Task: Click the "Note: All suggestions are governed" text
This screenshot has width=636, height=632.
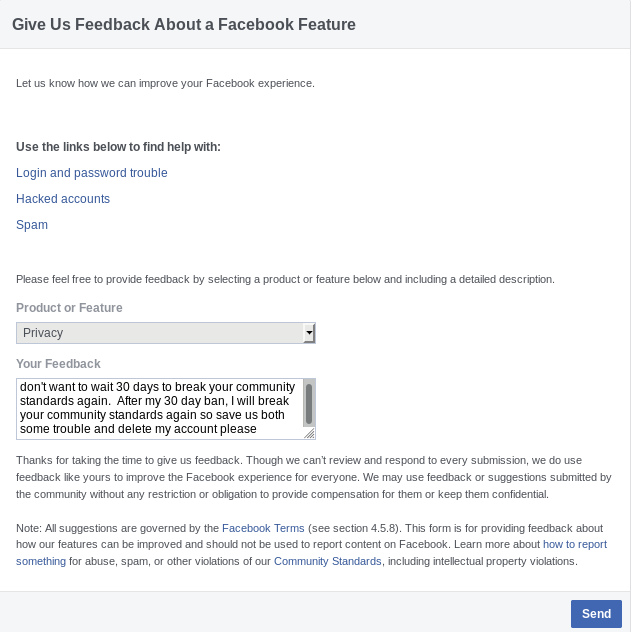Action: tap(117, 527)
